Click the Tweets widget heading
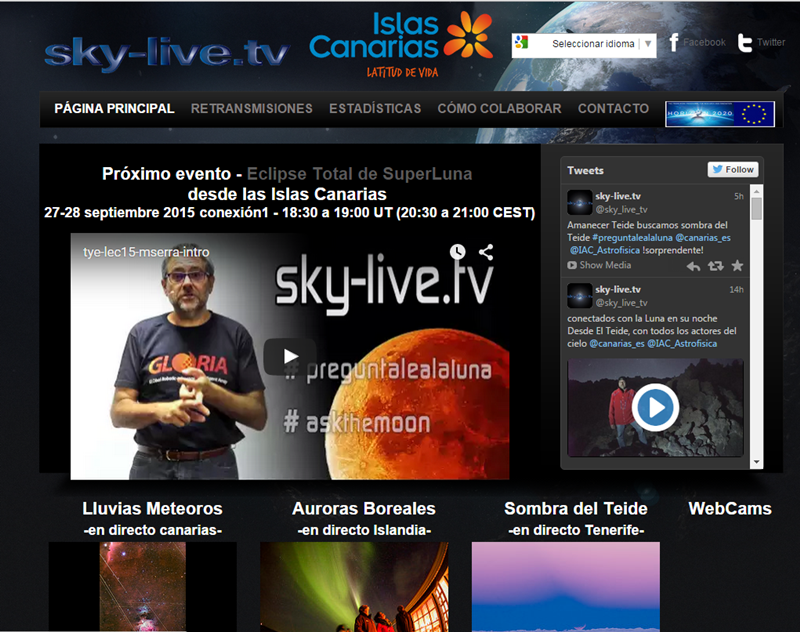Screen dimensions: 800x632 pyautogui.click(x=585, y=170)
